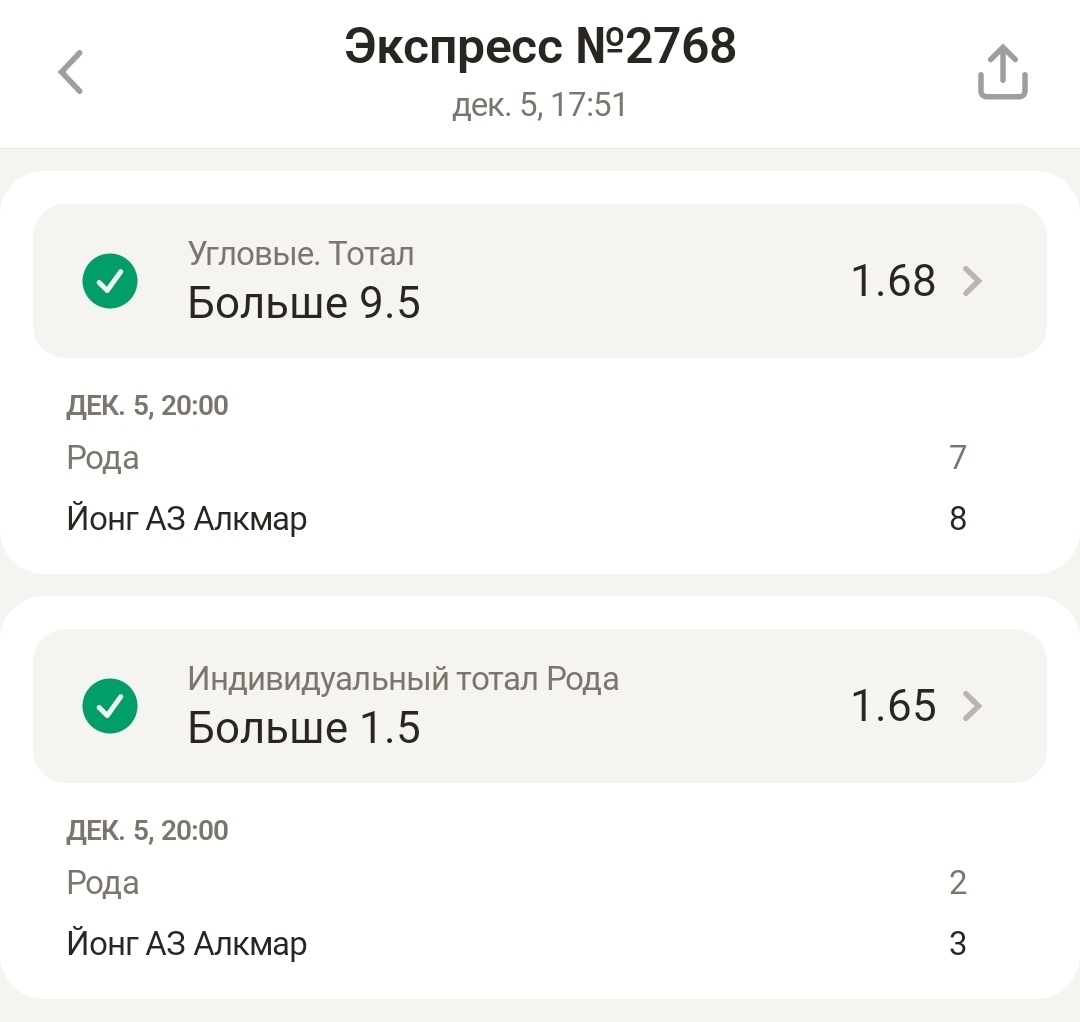Click "Йонг АЗ Алкмар" in corners match
Viewport: 1080px width, 1022px height.
click(x=187, y=519)
